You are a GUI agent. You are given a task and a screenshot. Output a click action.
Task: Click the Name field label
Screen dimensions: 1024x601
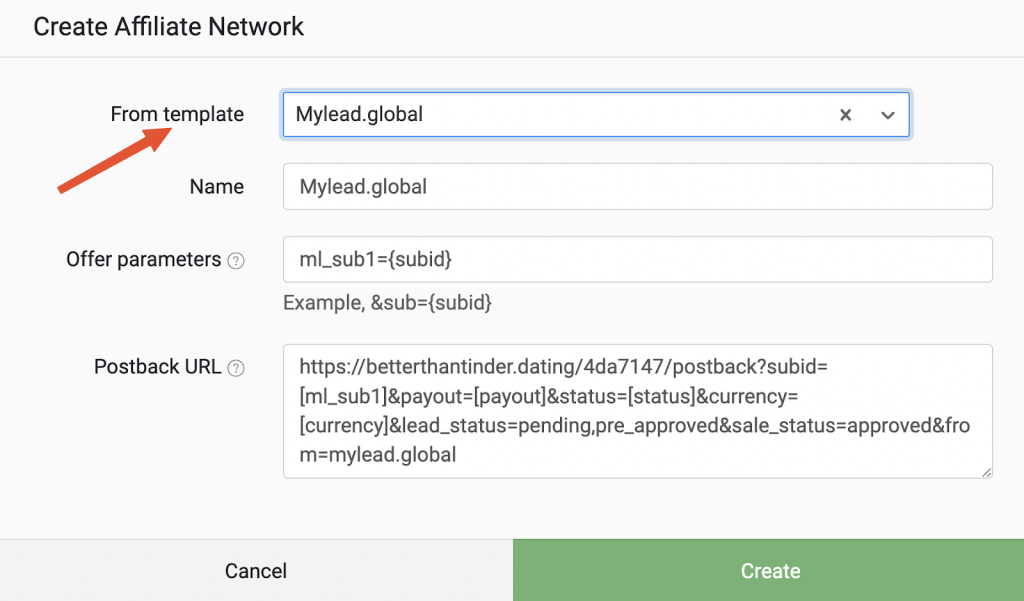point(217,187)
